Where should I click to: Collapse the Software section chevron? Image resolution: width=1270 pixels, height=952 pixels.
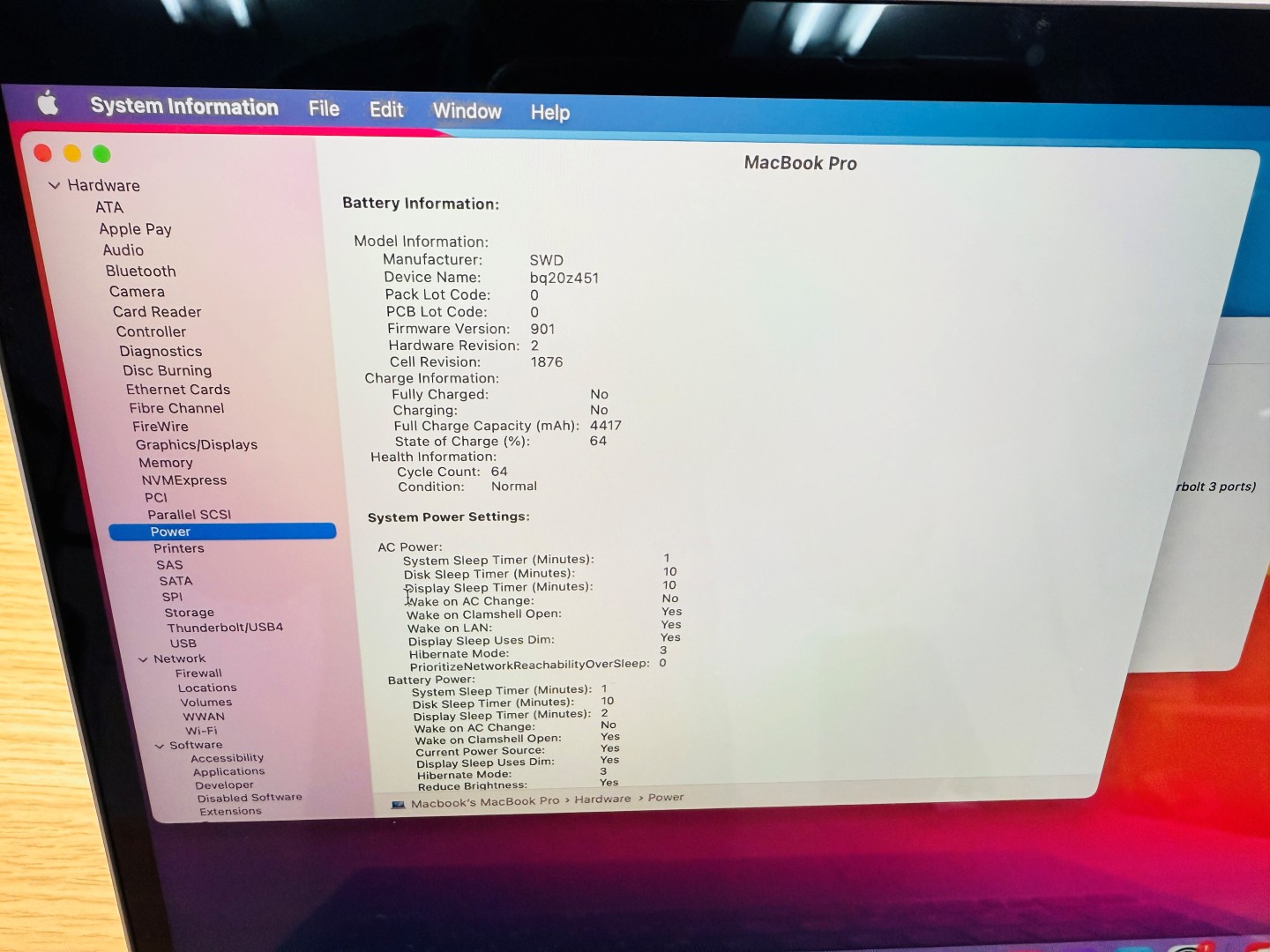[160, 746]
